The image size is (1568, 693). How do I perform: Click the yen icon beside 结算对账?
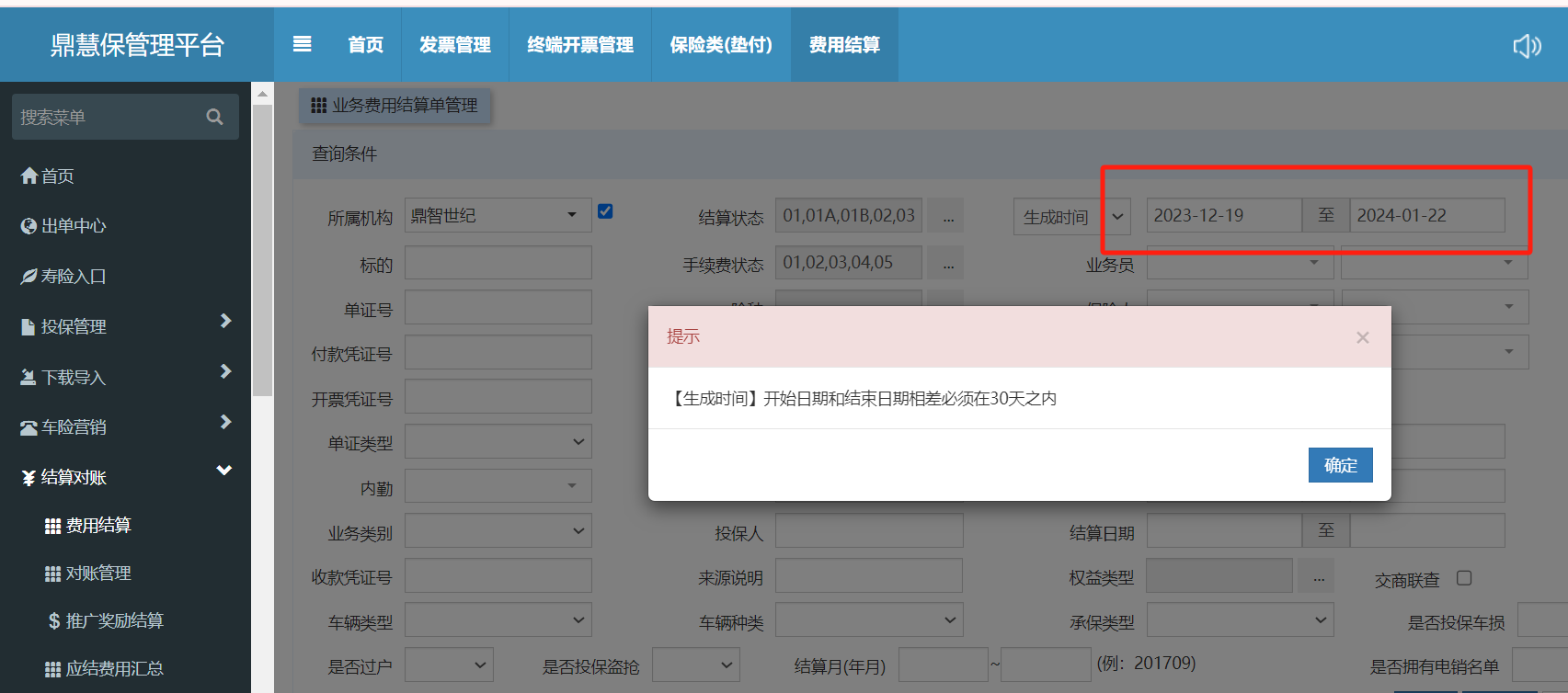point(29,478)
